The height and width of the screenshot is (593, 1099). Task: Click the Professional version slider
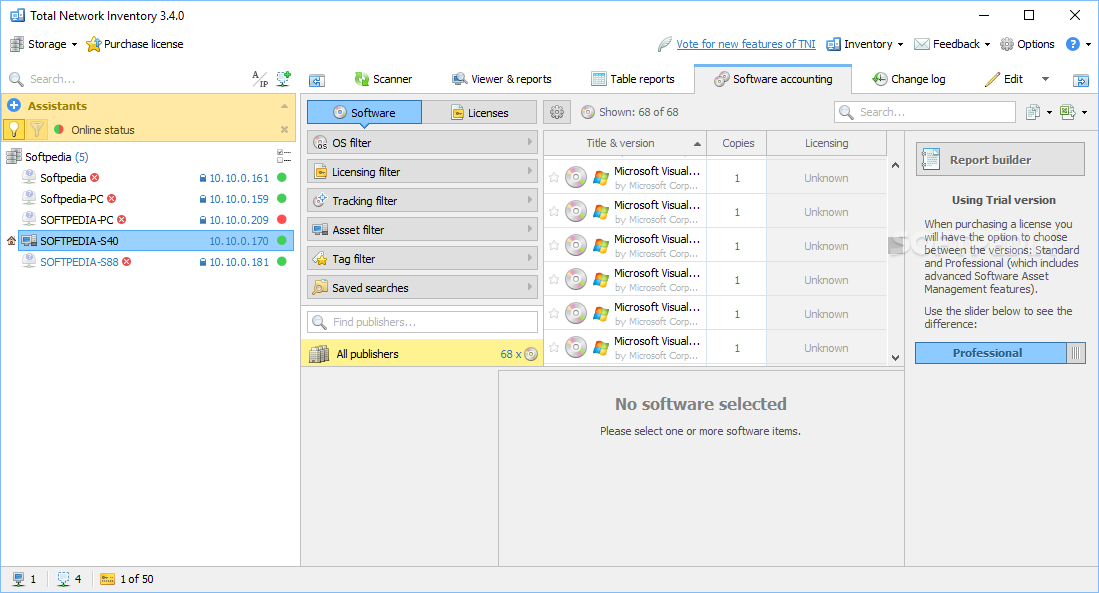pyautogui.click(x=1000, y=353)
